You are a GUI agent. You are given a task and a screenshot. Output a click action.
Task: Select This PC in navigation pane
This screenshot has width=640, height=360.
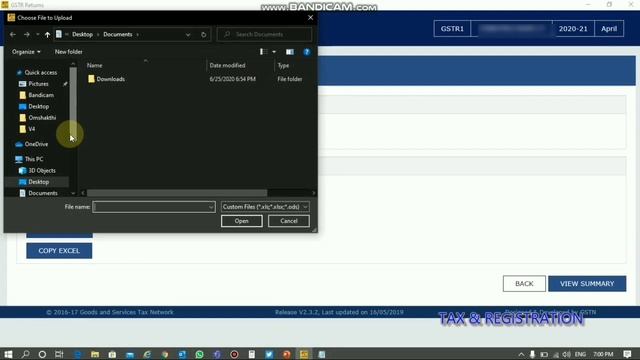tap(33, 159)
